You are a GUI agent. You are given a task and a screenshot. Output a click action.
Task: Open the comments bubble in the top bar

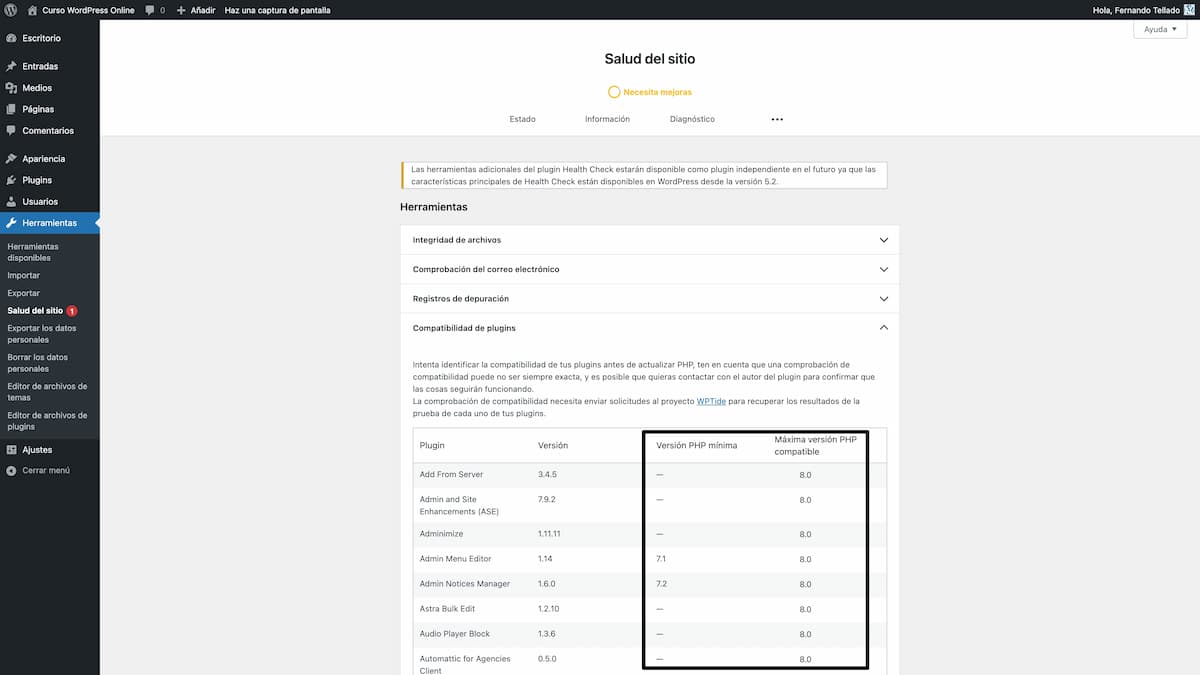[x=148, y=9]
